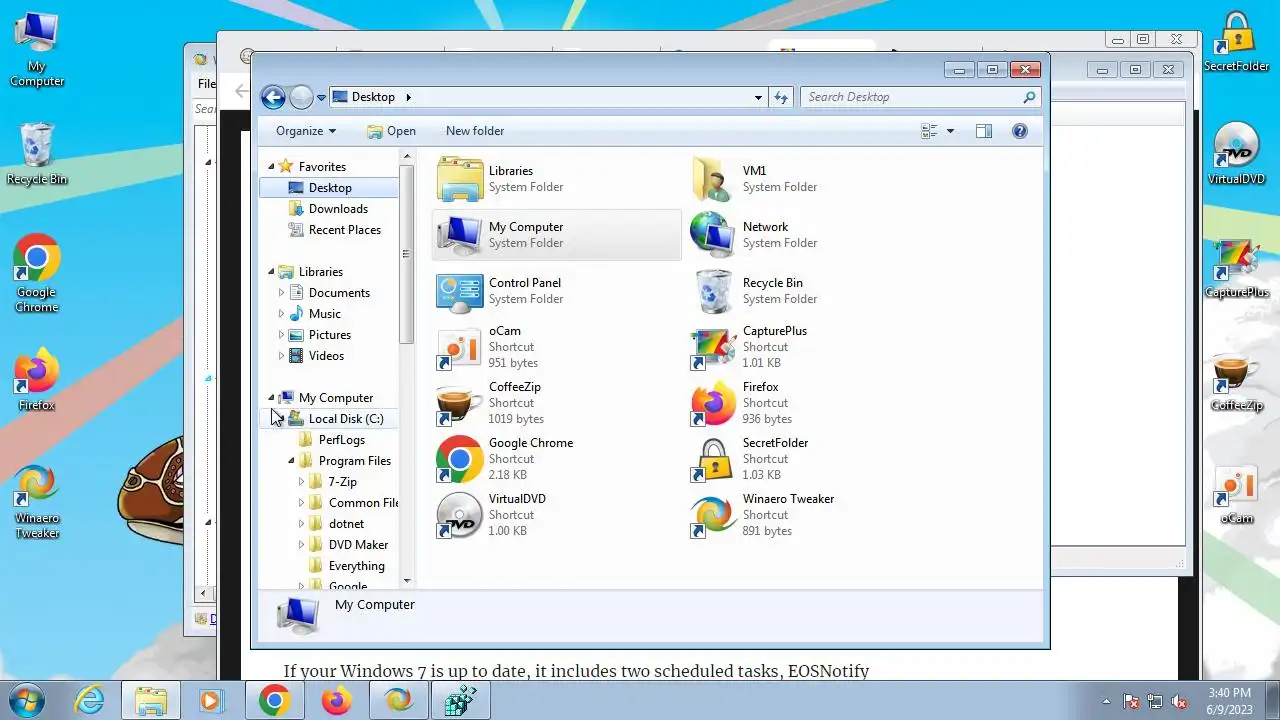Open the view options dropdown arrow

(950, 131)
